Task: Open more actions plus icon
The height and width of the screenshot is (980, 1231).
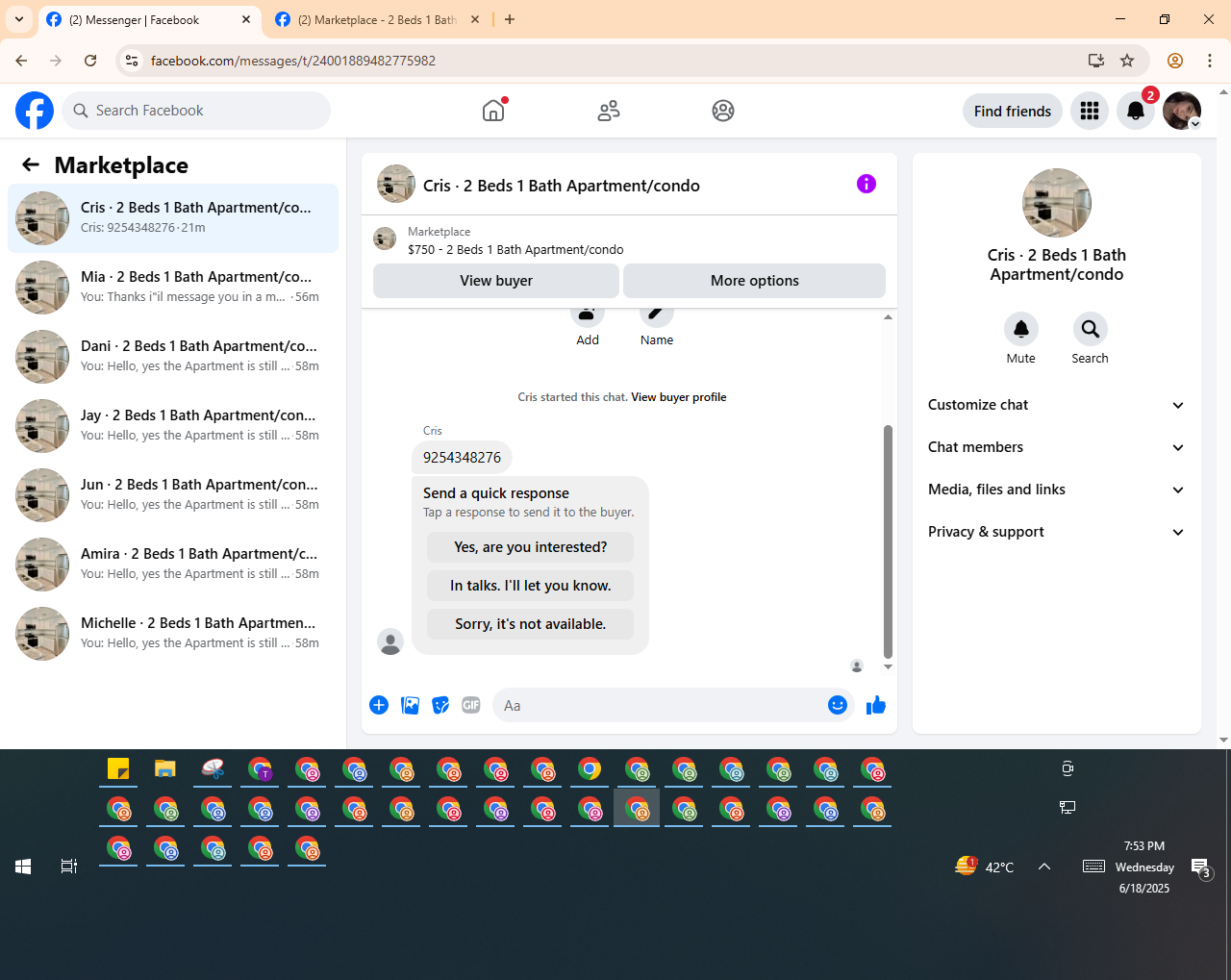Action: (x=379, y=705)
